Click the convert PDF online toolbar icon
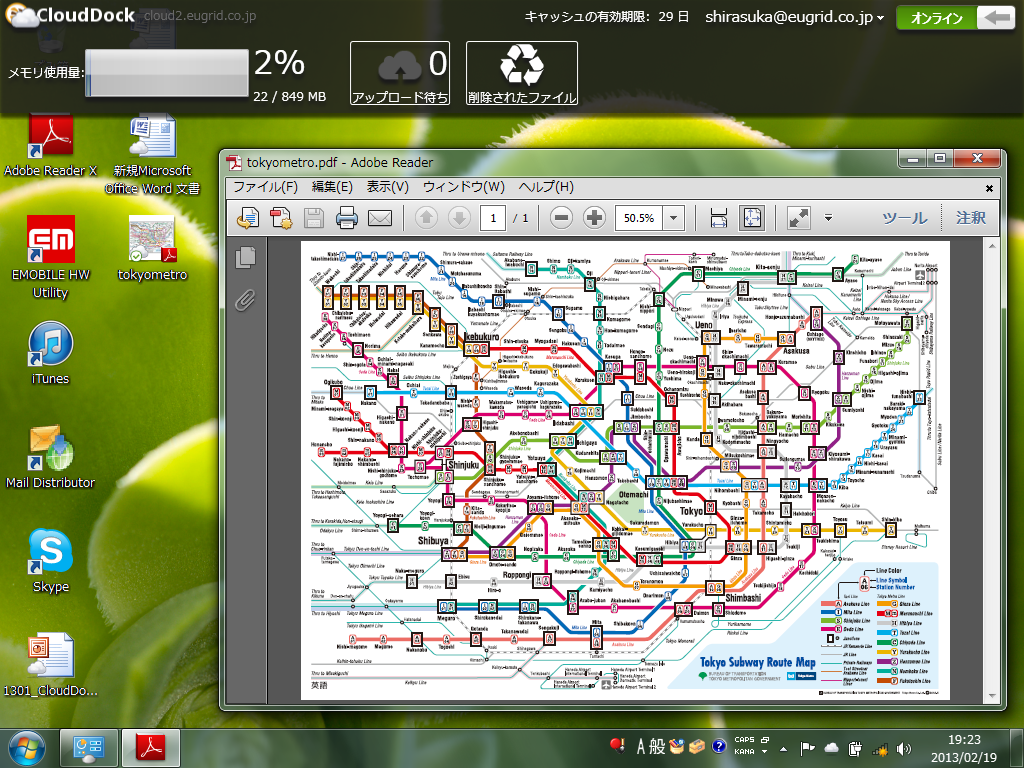1024x768 pixels. coord(248,217)
